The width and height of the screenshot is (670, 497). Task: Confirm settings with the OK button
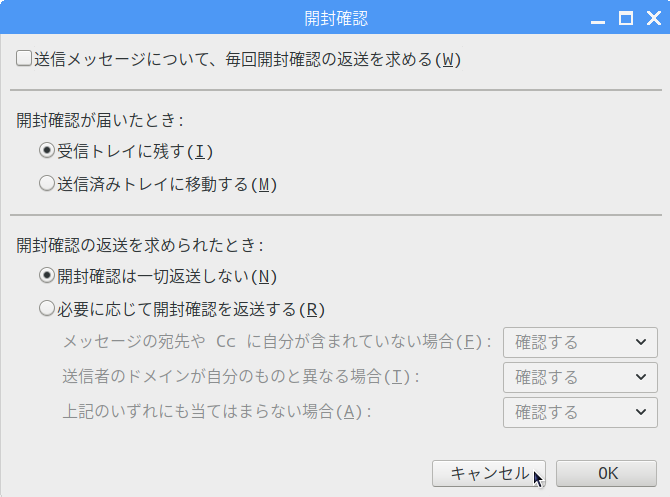[606, 473]
